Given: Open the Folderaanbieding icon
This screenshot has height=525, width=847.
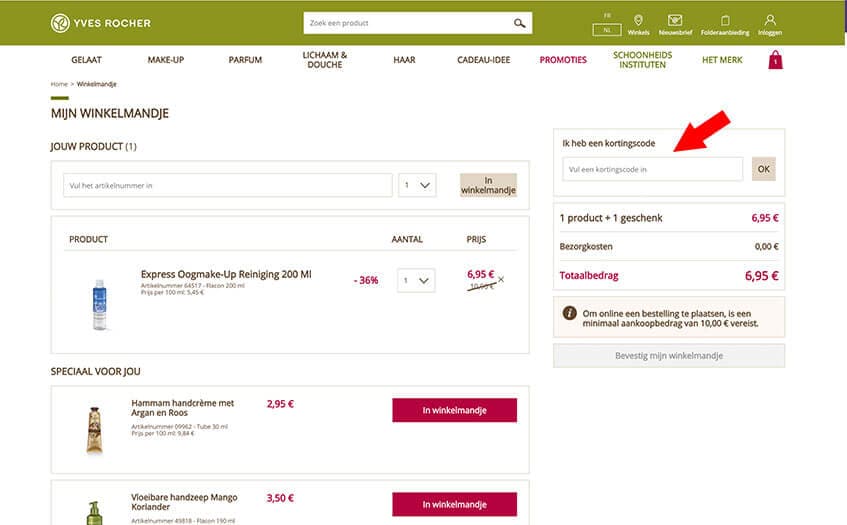Looking at the screenshot, I should click(x=725, y=23).
